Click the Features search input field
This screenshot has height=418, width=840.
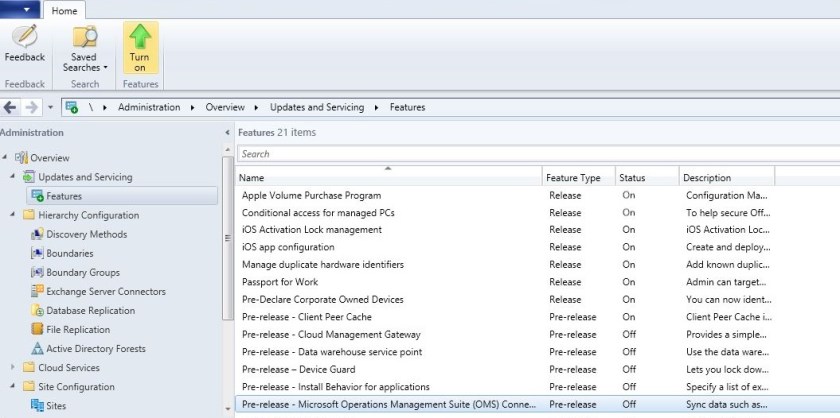530,154
